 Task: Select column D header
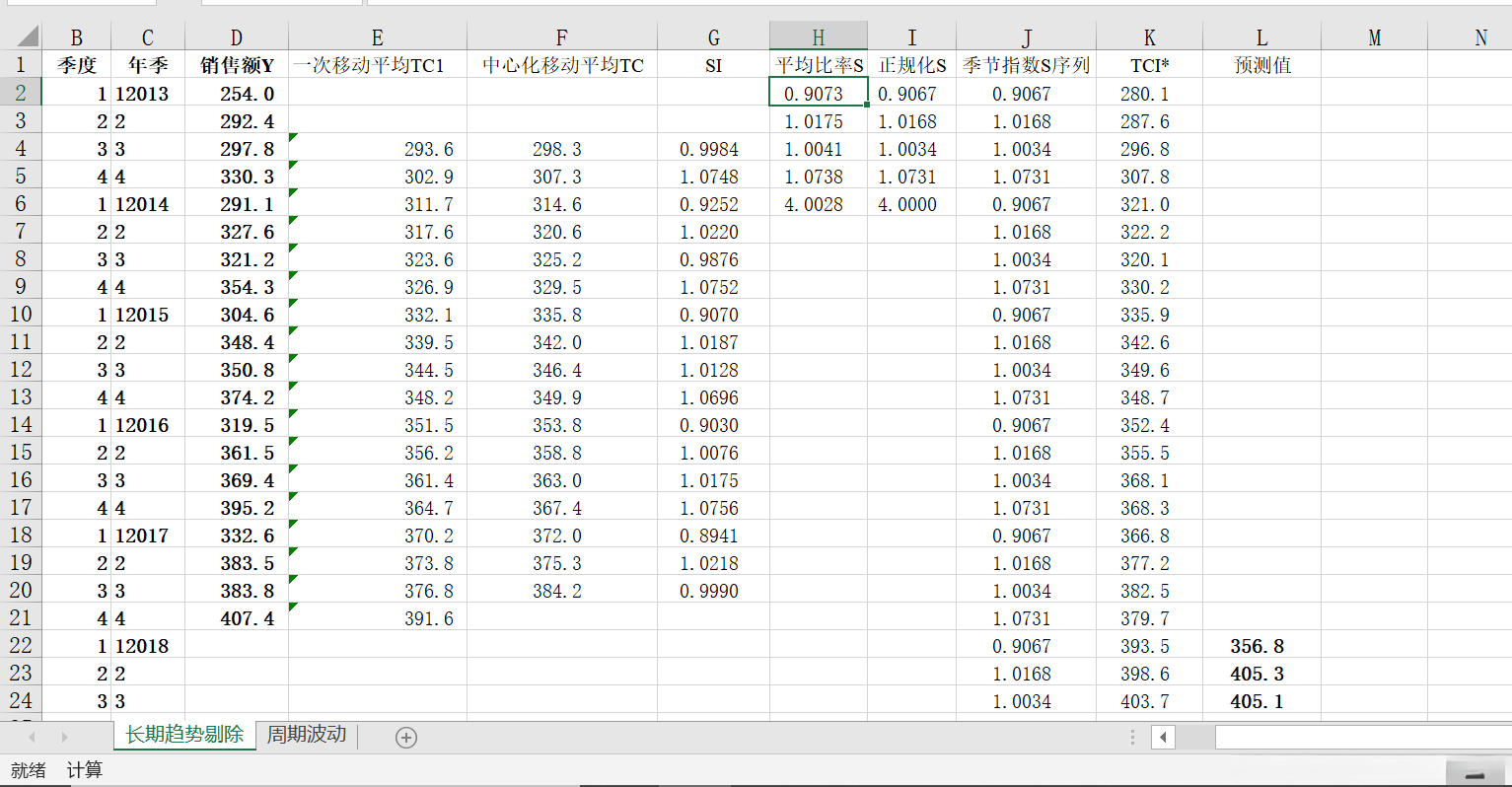[x=237, y=37]
